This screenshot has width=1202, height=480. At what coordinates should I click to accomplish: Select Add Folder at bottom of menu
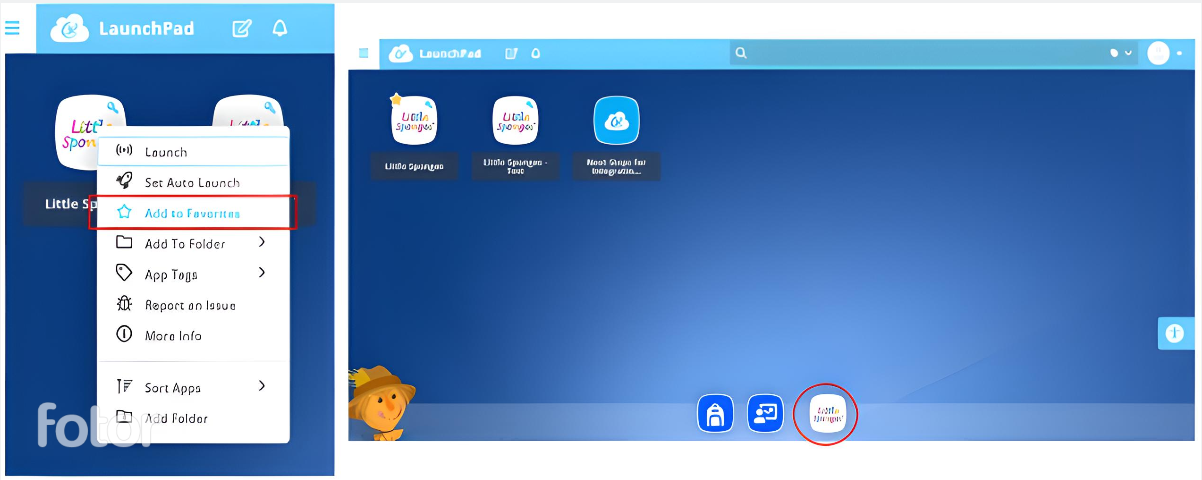176,418
